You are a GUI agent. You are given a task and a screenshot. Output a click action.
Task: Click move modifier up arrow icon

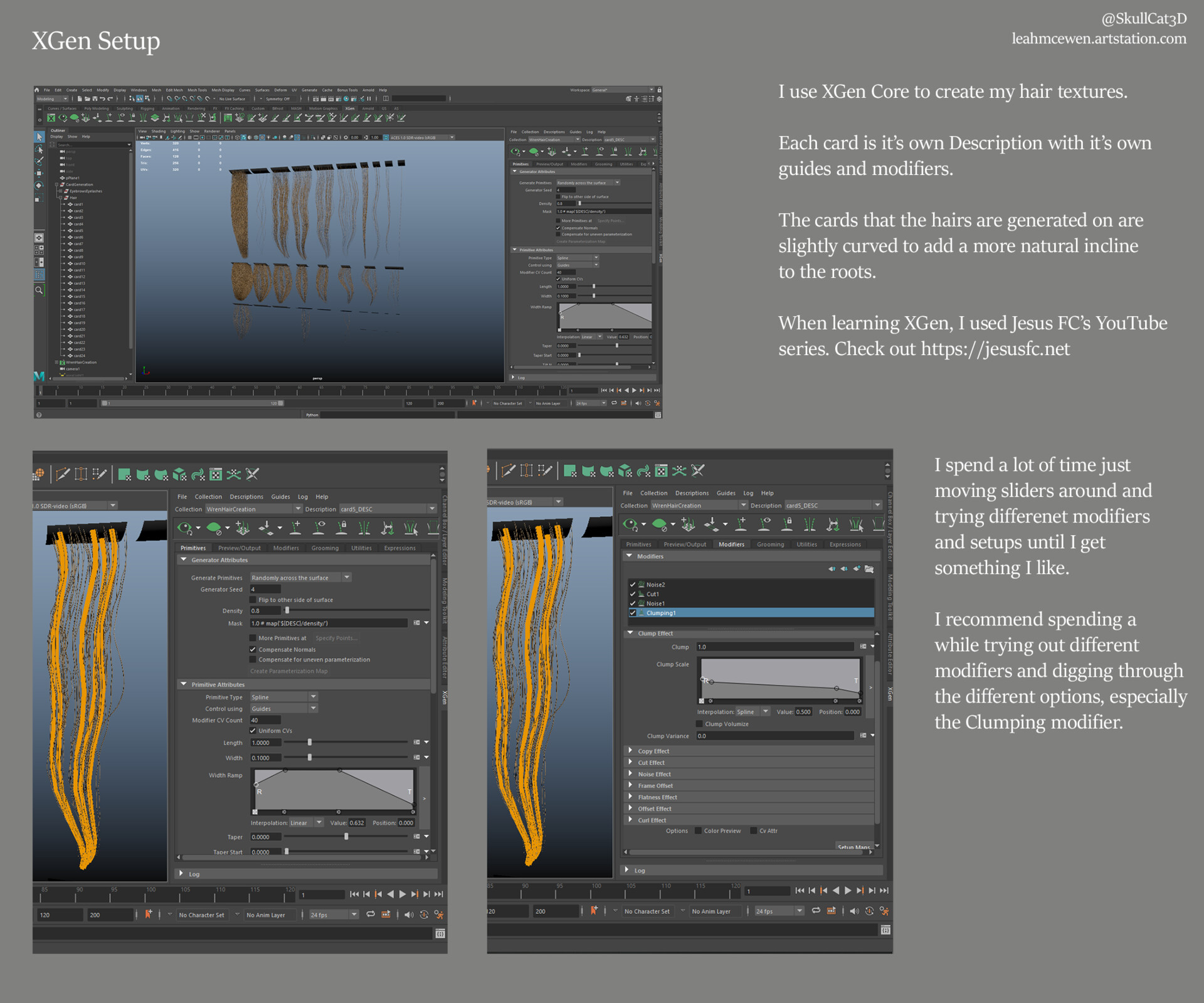(x=832, y=569)
